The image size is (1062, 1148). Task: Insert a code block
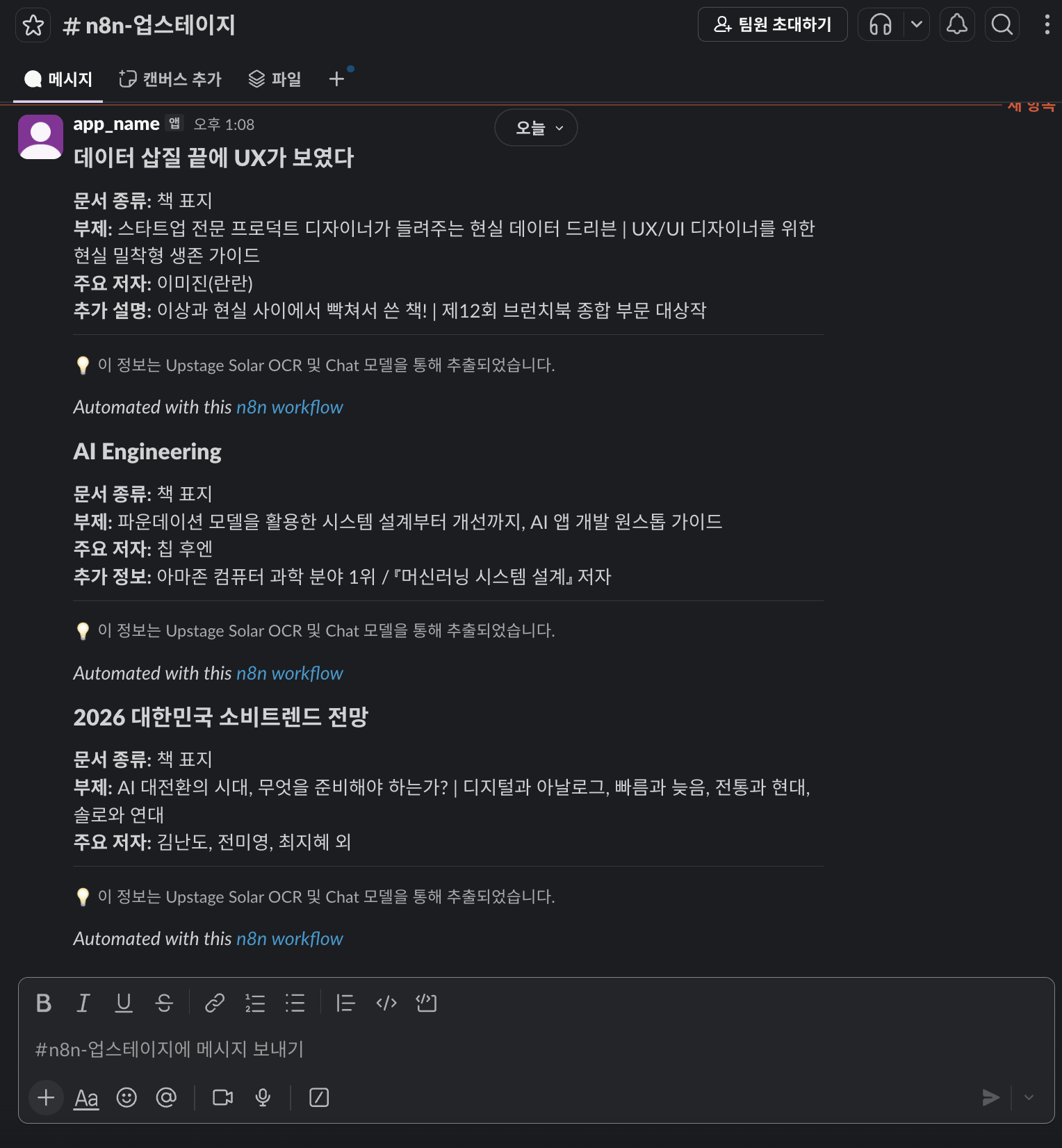426,1003
